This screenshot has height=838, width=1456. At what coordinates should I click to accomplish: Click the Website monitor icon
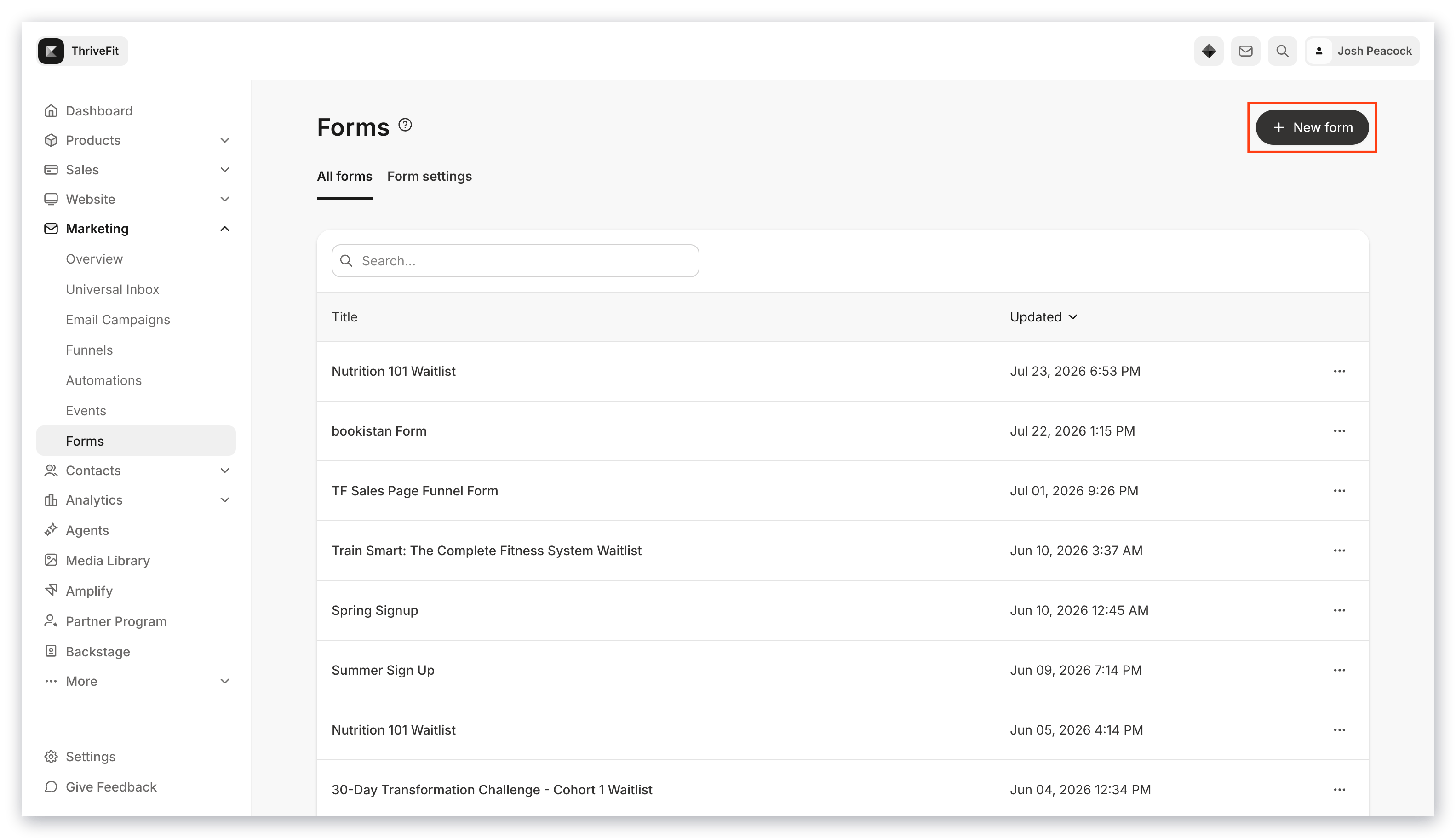[x=51, y=199]
